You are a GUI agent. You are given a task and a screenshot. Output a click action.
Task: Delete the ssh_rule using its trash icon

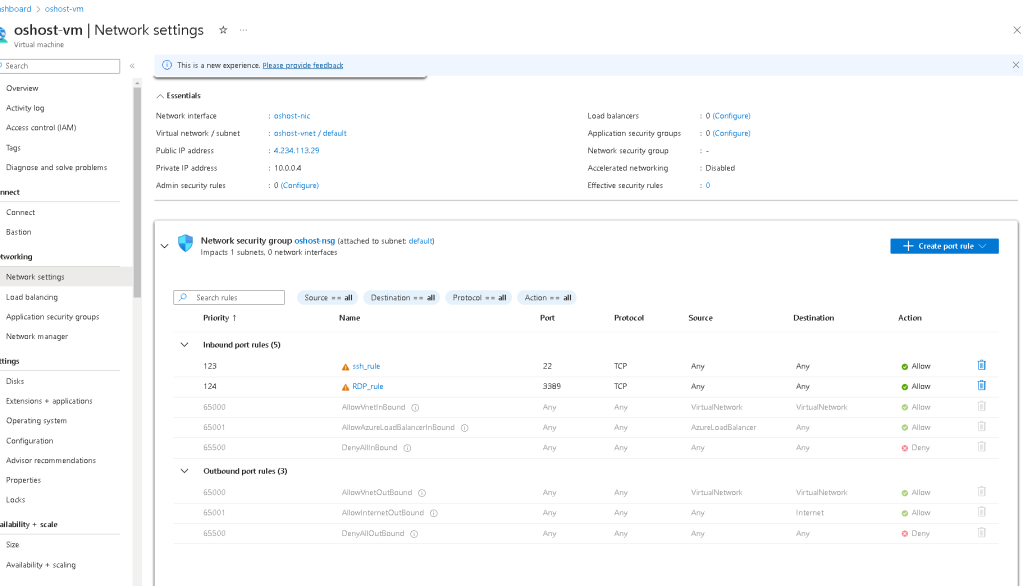(981, 365)
